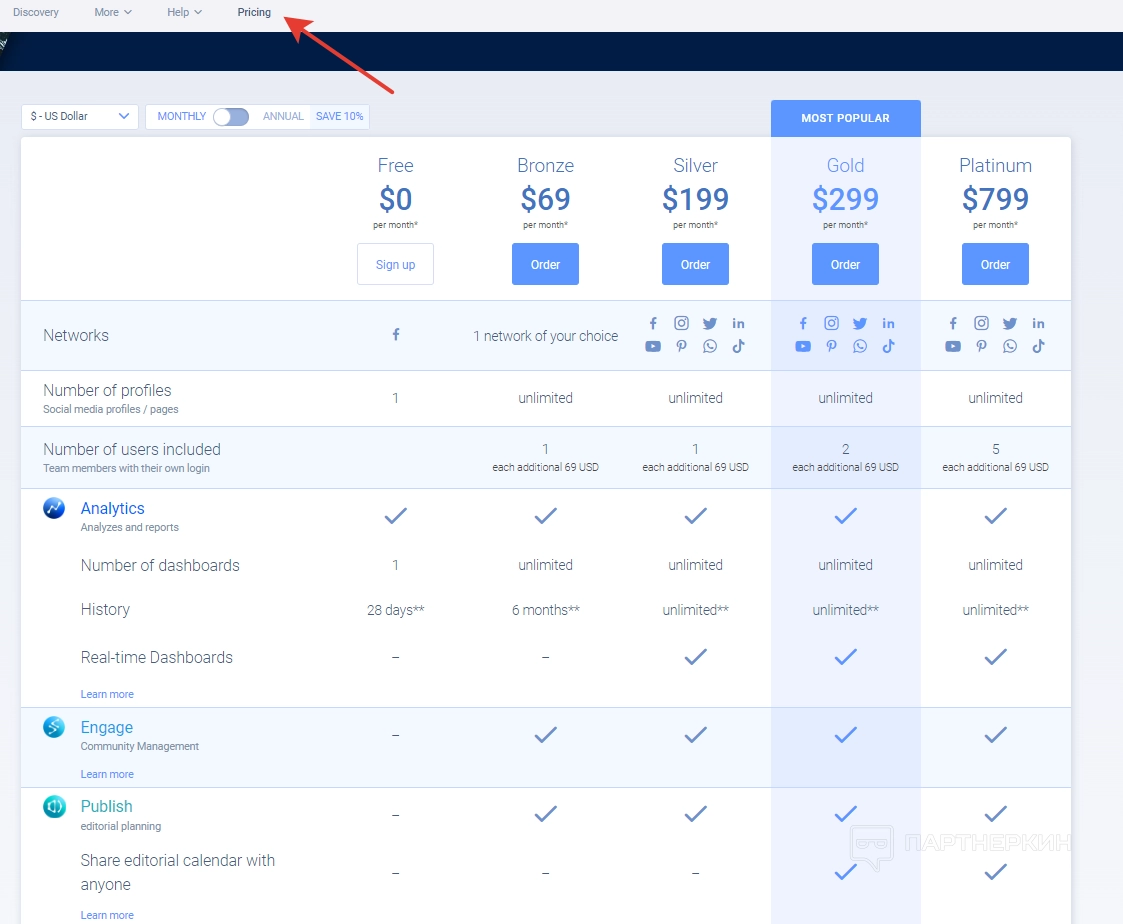Image resolution: width=1123 pixels, height=924 pixels.
Task: Click the YouTube icon under Platinum plan
Action: (x=953, y=347)
